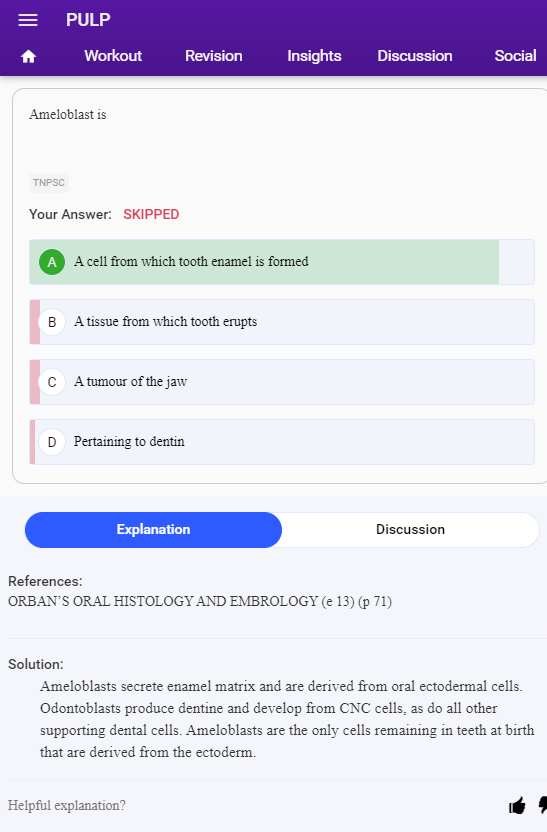Choose answer "A tumour of the jaw"
The height and width of the screenshot is (832, 547).
click(x=282, y=382)
